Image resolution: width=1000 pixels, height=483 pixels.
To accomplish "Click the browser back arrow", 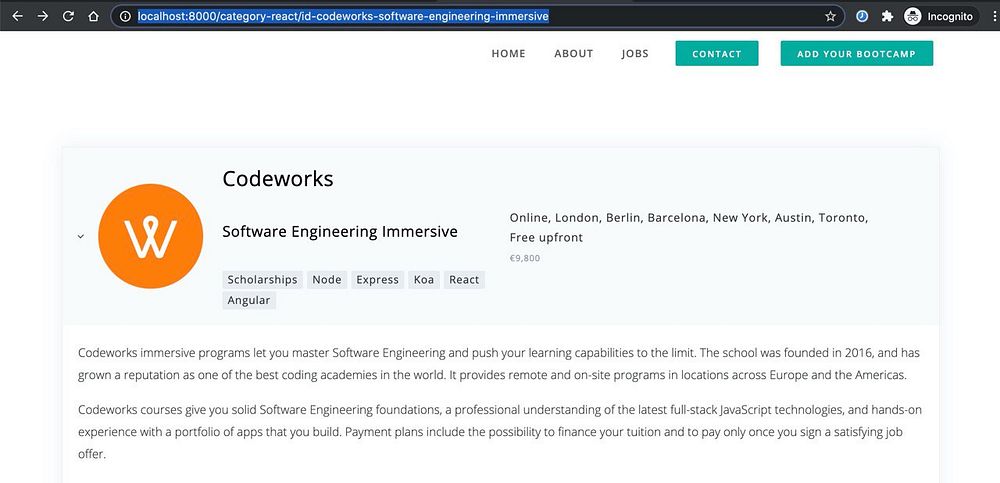I will click(x=17, y=17).
